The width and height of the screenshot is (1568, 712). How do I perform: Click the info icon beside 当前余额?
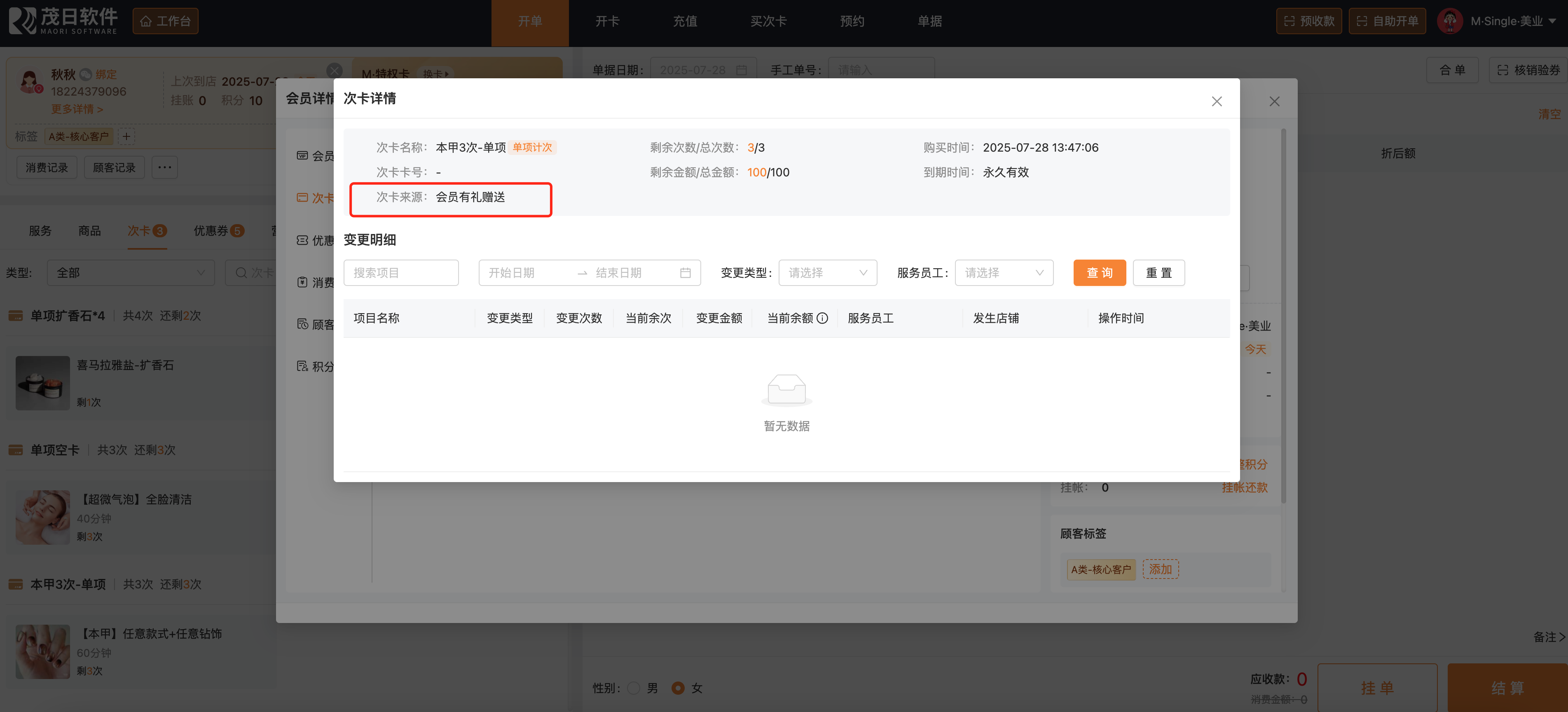[822, 318]
